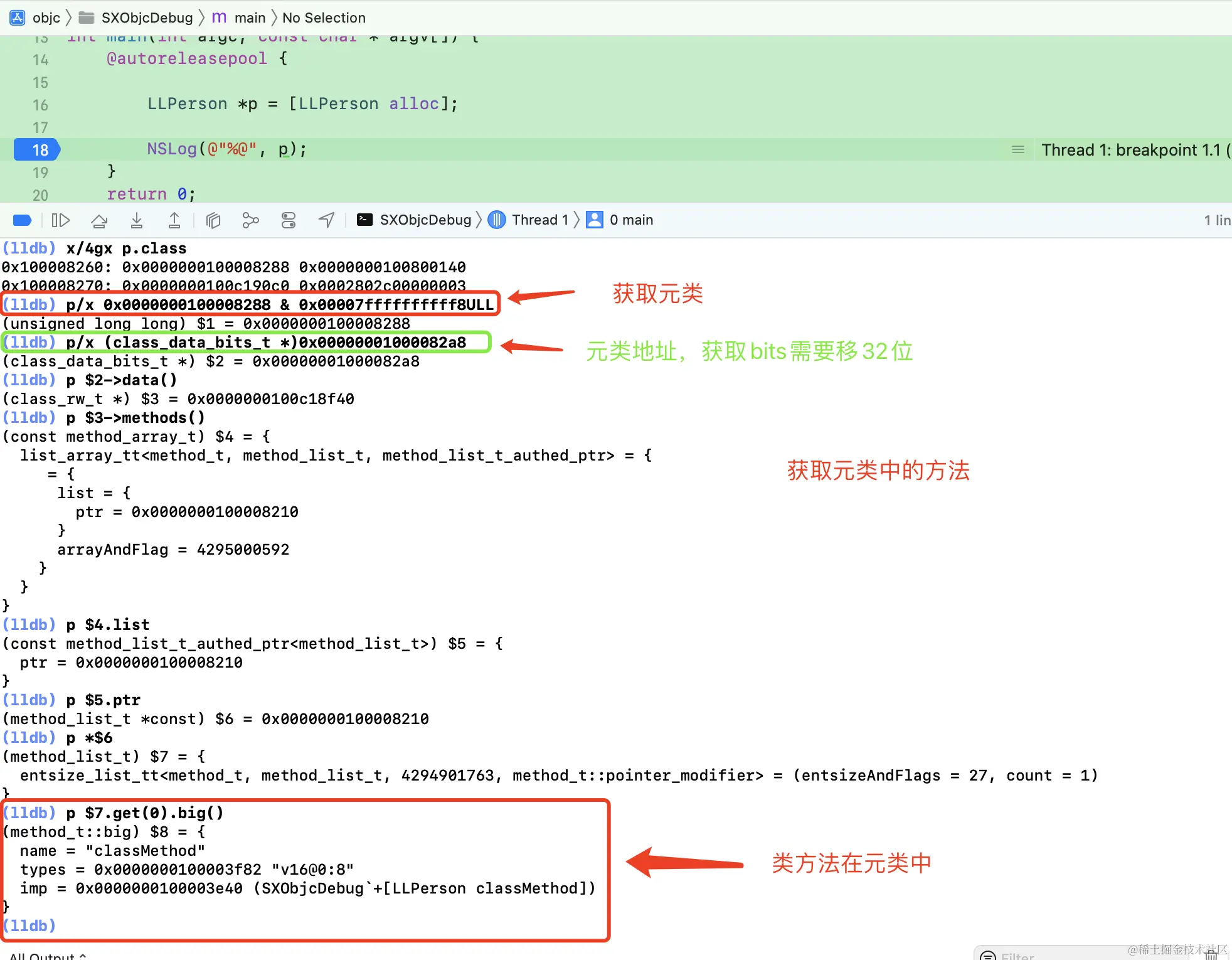Click the Environment Overrides icon

[289, 220]
